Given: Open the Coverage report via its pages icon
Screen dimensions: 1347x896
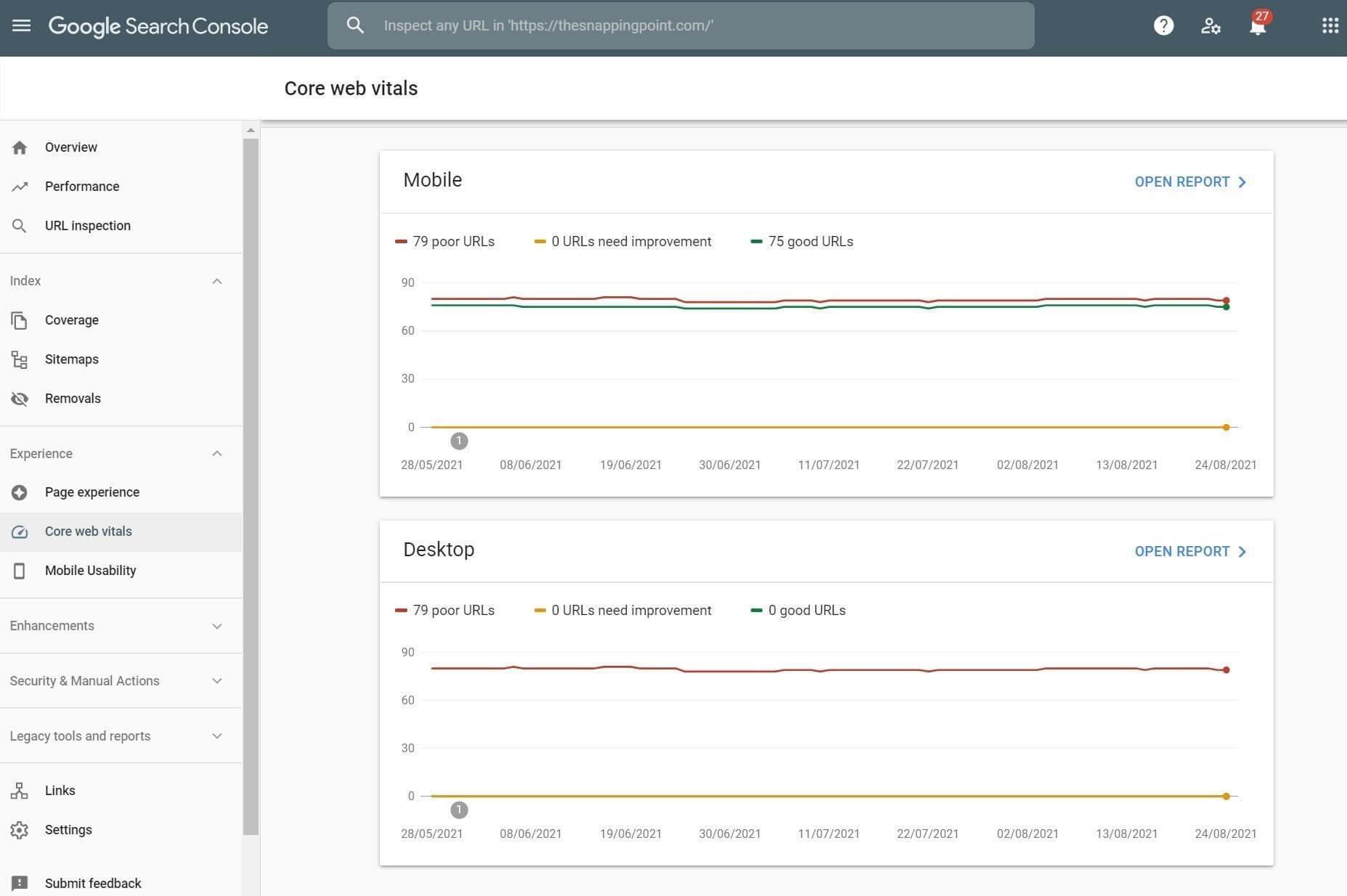Looking at the screenshot, I should [x=20, y=319].
